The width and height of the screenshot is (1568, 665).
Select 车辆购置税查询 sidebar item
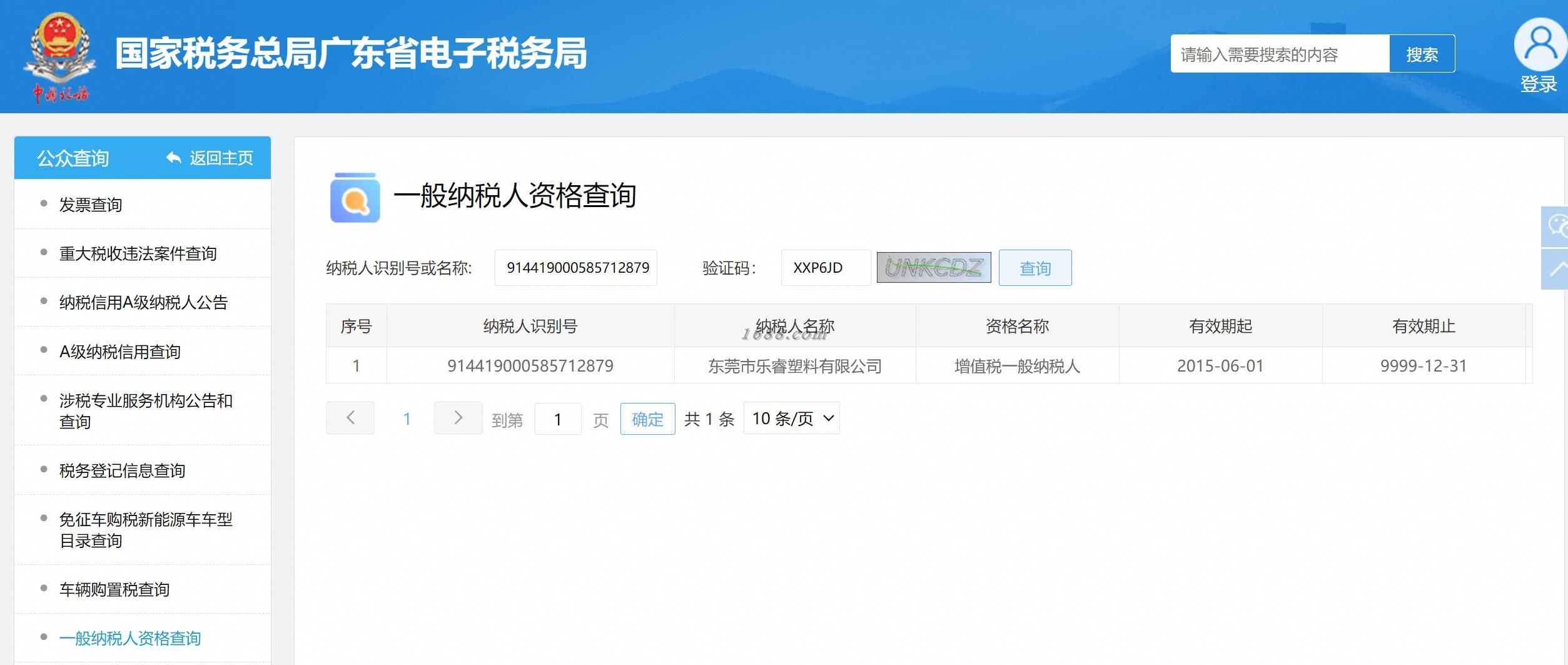coord(143,589)
